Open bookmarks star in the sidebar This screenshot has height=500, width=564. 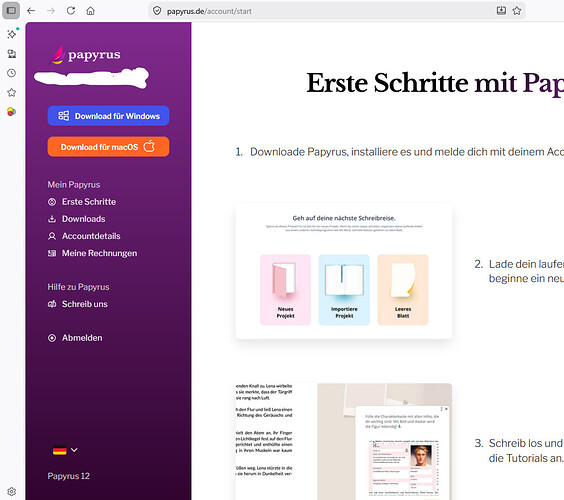[12, 92]
